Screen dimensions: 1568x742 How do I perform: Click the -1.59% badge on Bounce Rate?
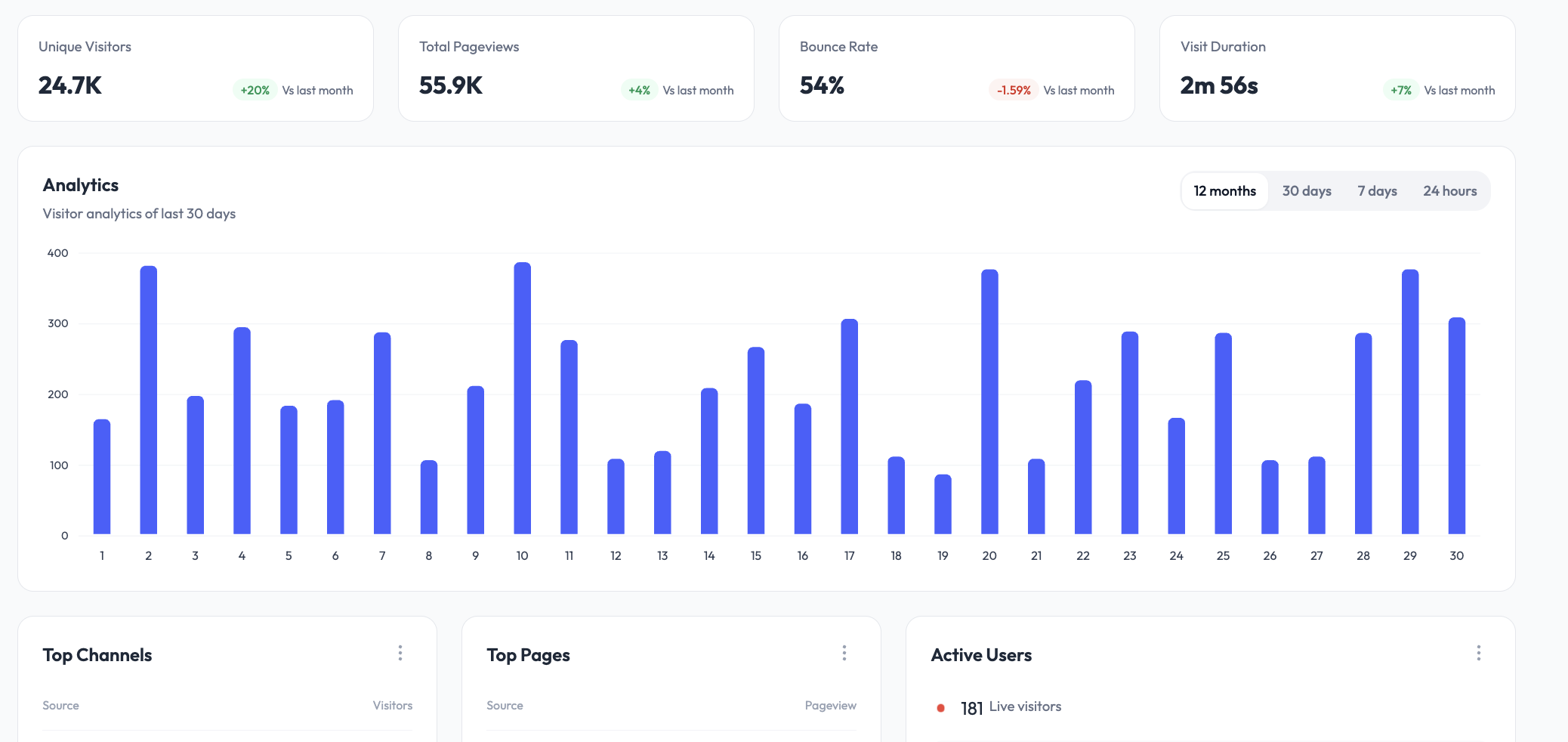point(1014,90)
